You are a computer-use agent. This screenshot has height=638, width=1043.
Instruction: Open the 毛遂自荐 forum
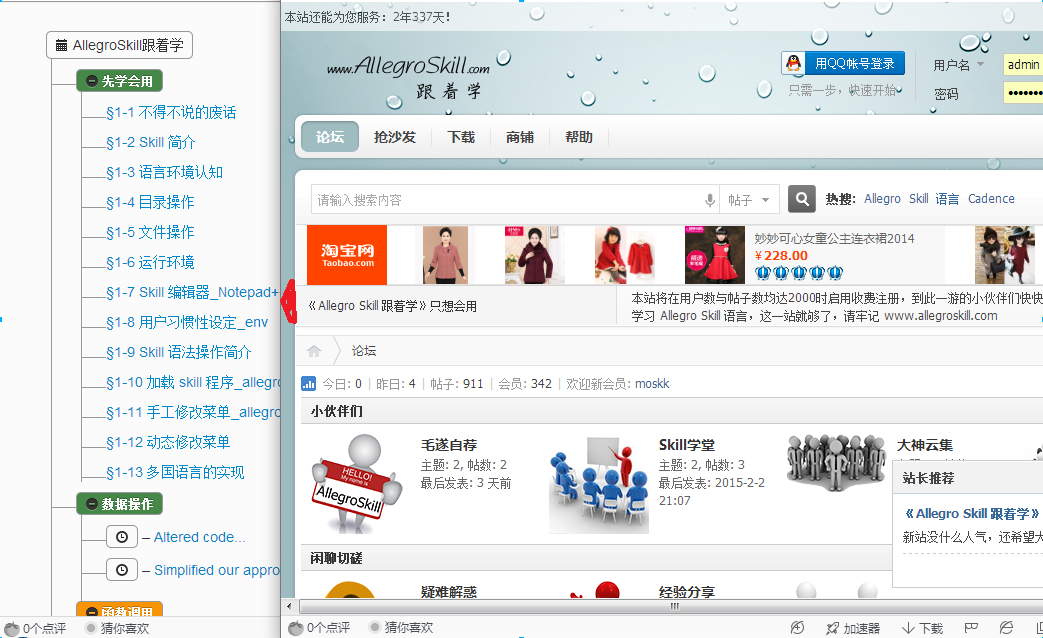[449, 445]
